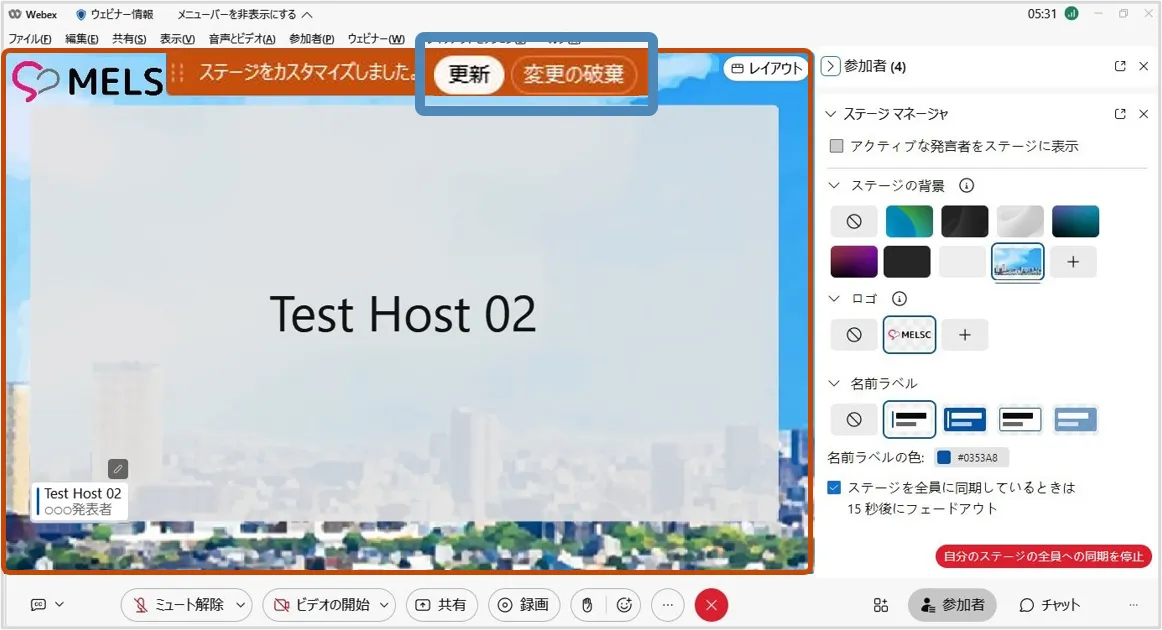Click the info icon beside ステージの背景
This screenshot has height=630, width=1162.
pos(966,186)
